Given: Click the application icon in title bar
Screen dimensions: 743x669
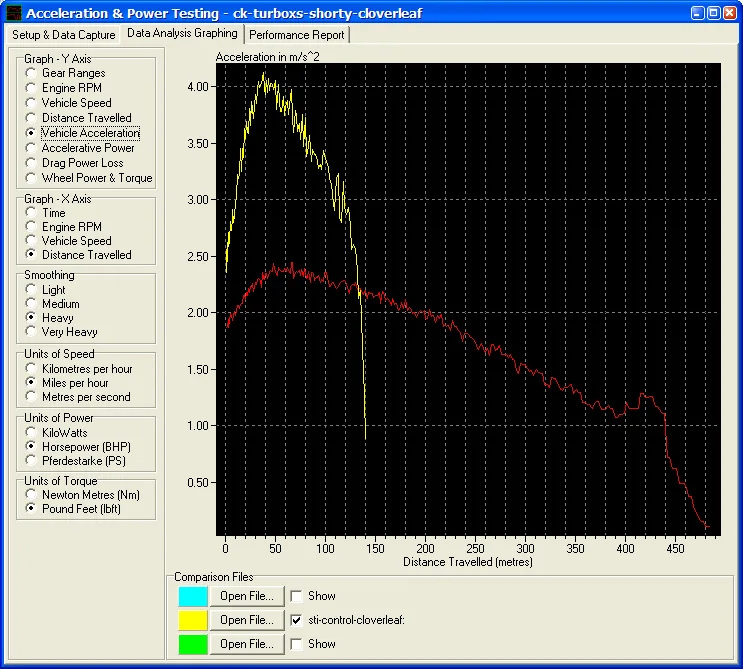Looking at the screenshot, I should coord(12,13).
